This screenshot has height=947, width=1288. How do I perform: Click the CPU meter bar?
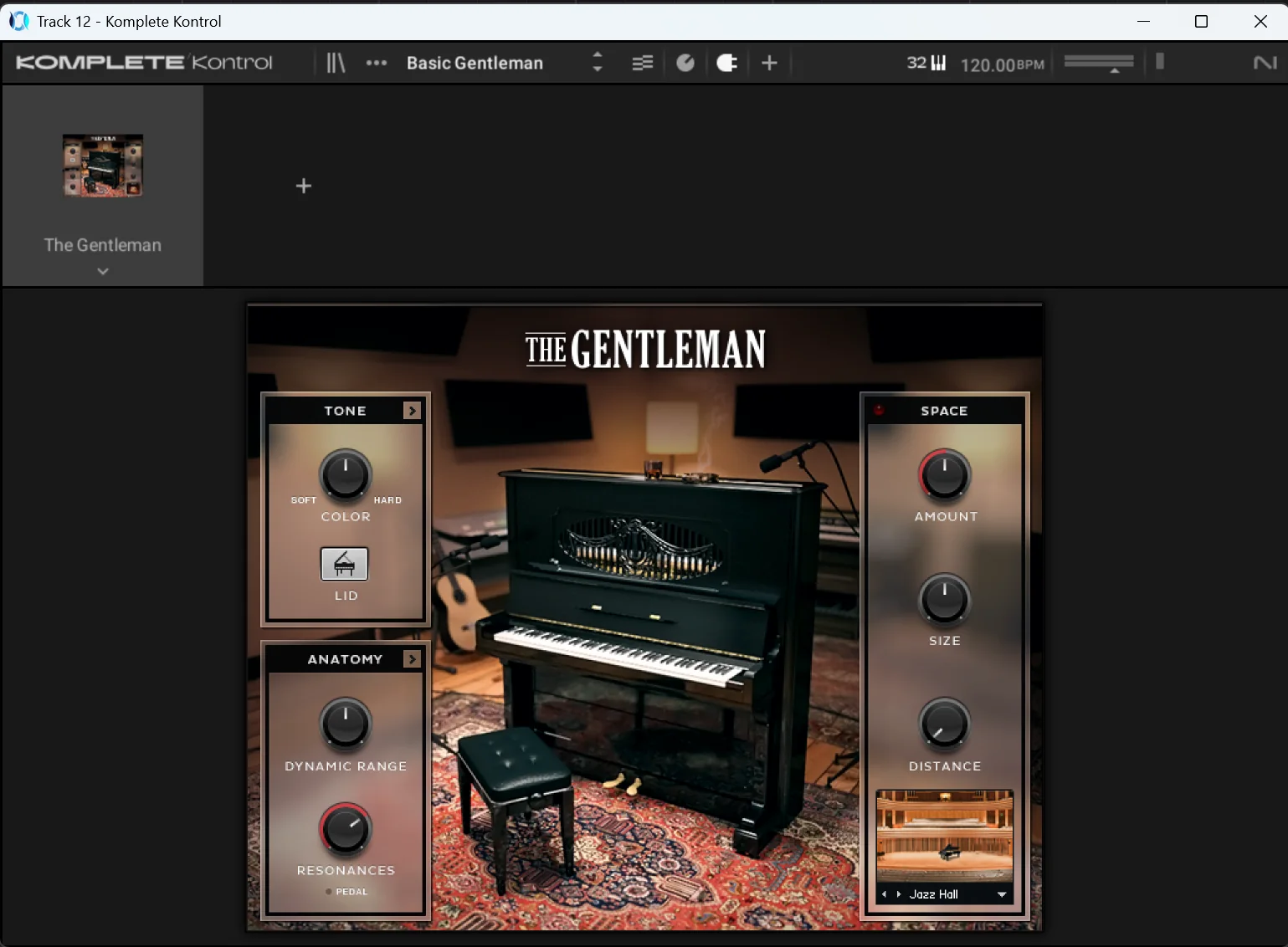[1160, 61]
